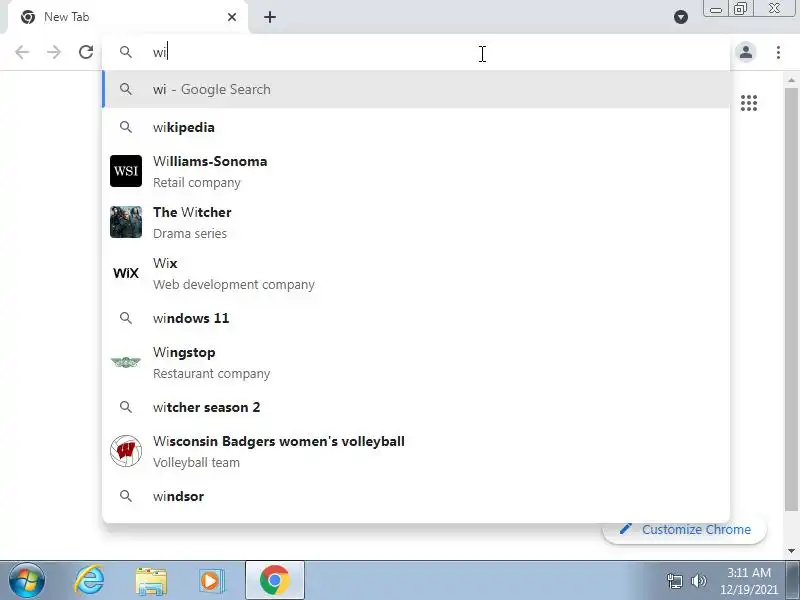Click the Wingstop logo icon
800x600 pixels.
pyautogui.click(x=126, y=362)
